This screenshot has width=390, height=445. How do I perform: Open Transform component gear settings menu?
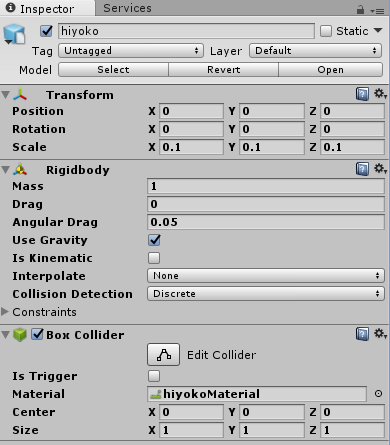[x=380, y=94]
